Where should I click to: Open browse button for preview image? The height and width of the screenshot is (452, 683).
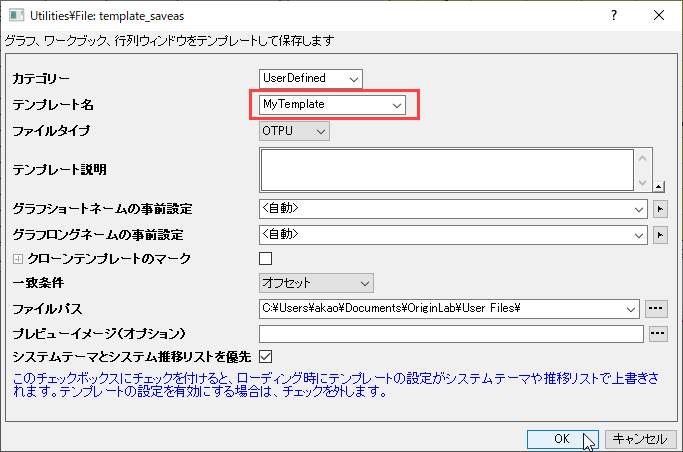(x=658, y=334)
